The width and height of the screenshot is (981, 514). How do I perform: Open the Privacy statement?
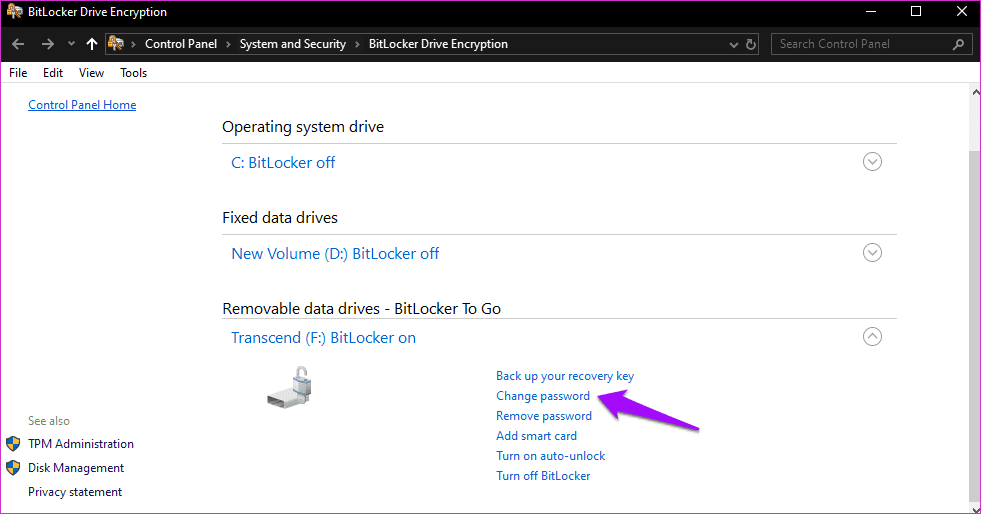(75, 492)
